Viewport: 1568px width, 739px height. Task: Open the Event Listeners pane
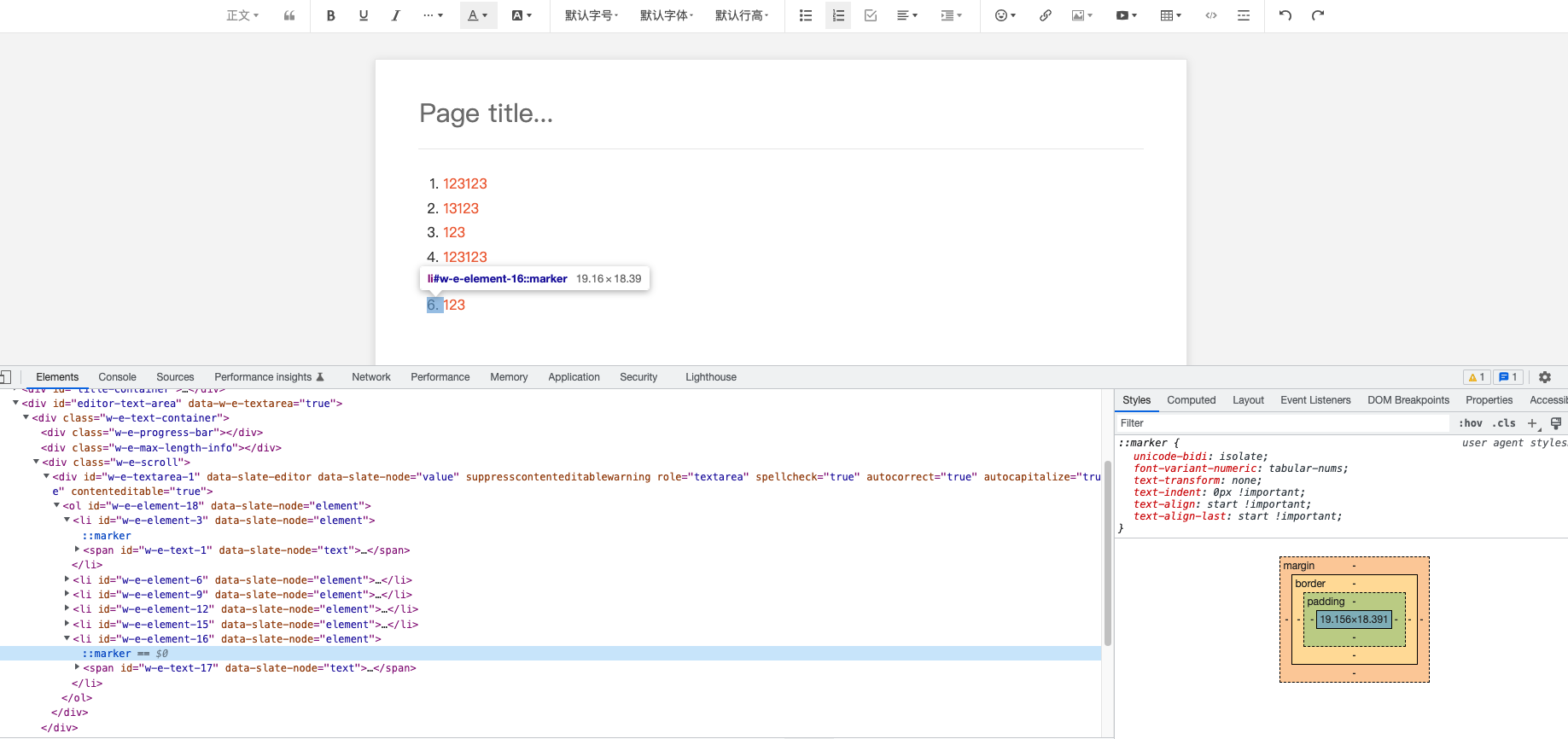(x=1315, y=400)
